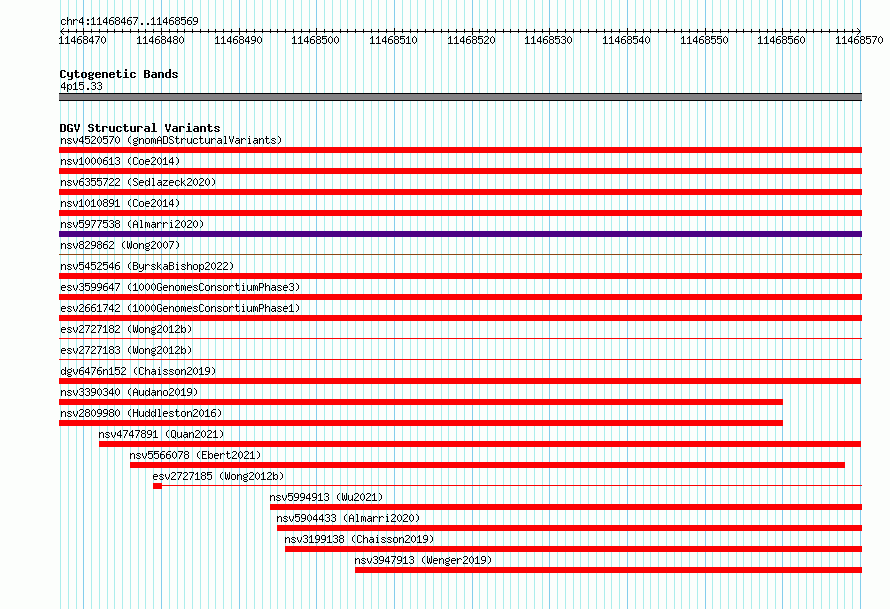Screen dimensions: 890x609
Task: Select nsv5566078 (Ebert2021) variant label
Action: 195,455
